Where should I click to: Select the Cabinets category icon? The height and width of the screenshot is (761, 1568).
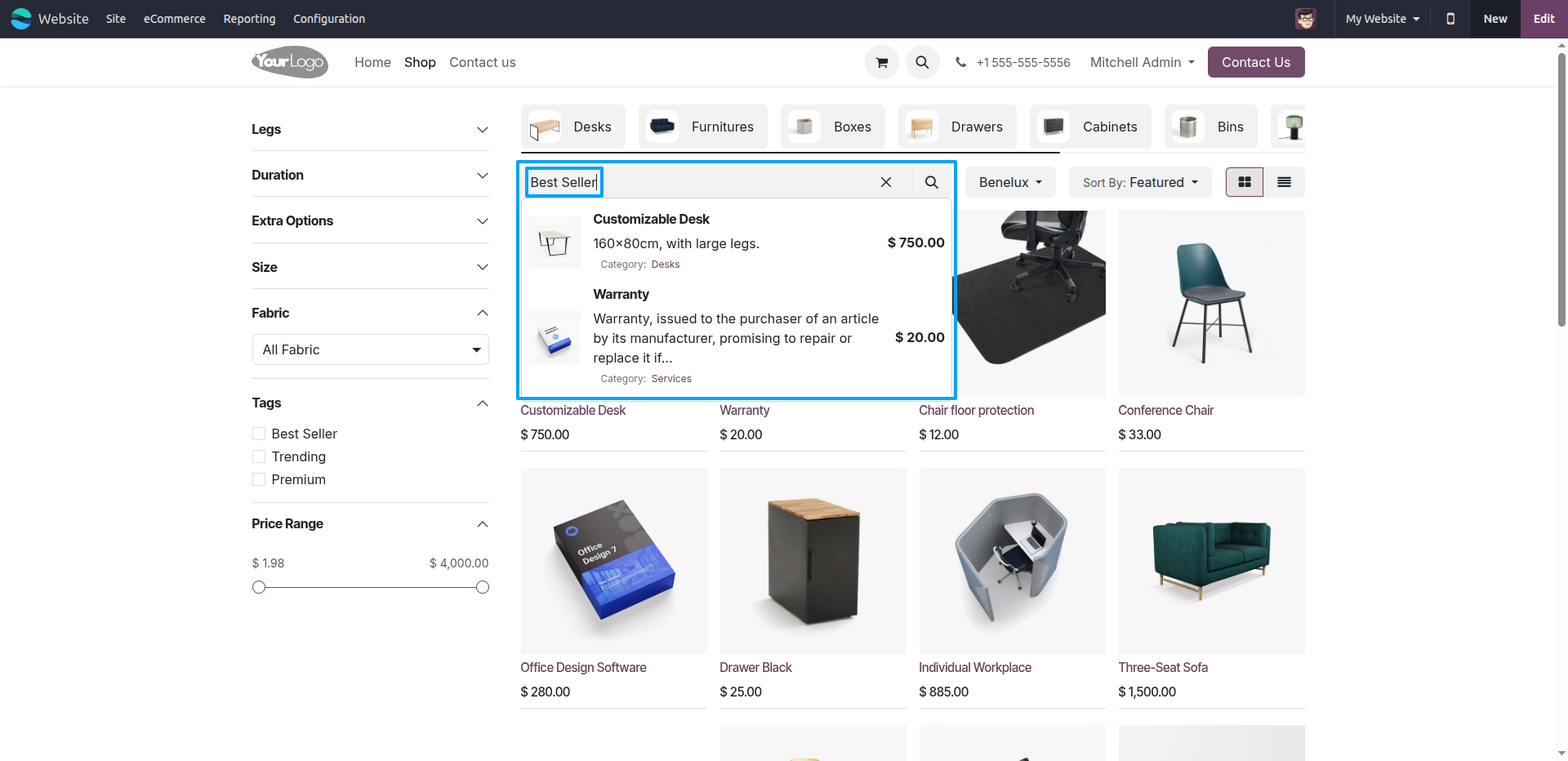pos(1053,127)
